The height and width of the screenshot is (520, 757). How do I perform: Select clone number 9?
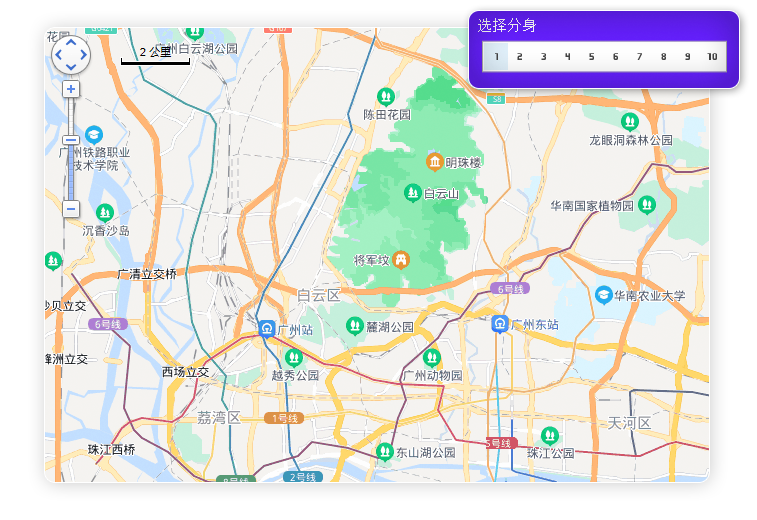click(687, 56)
